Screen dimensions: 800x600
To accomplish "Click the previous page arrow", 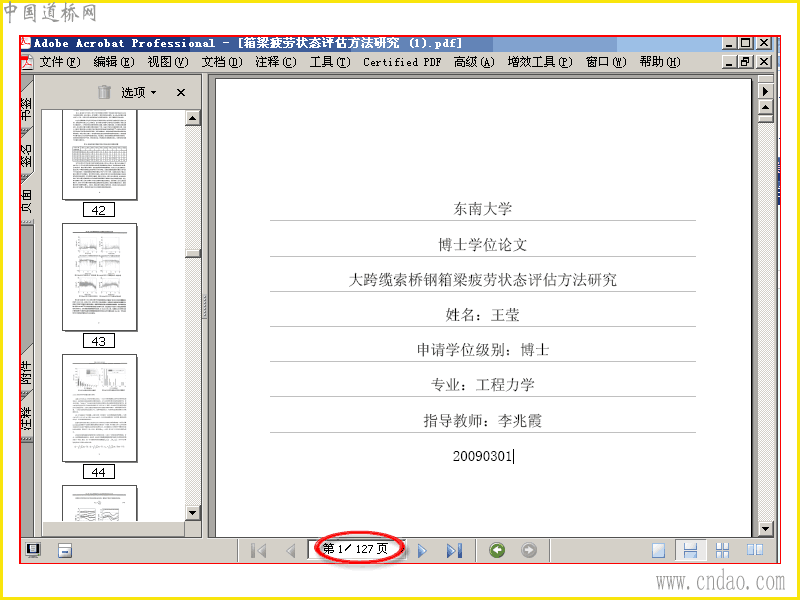I will [x=291, y=551].
